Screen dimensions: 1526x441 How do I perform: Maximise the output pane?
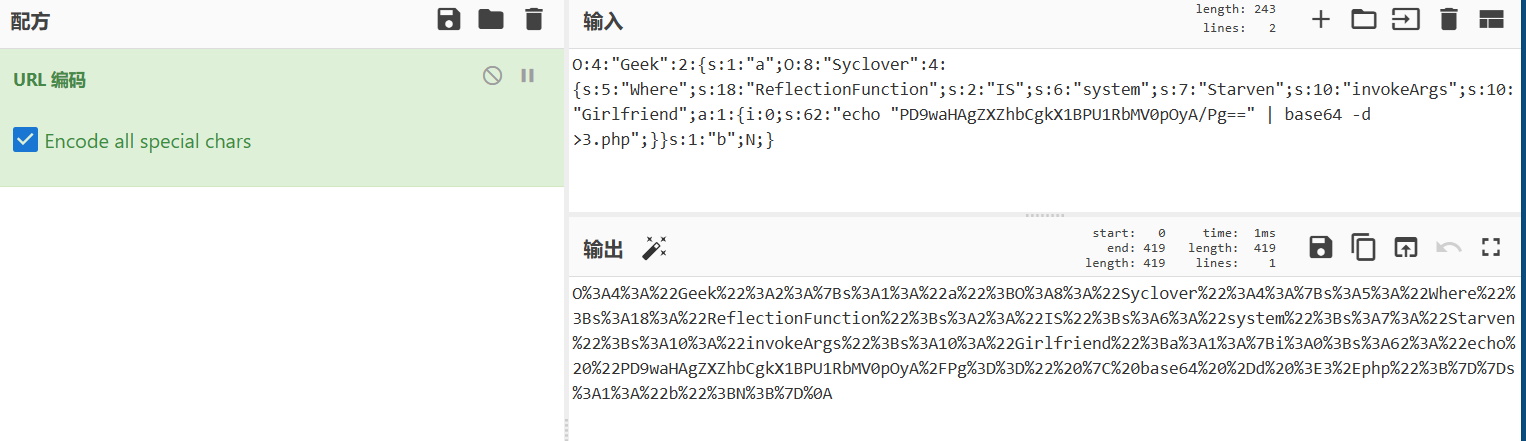pos(1491,247)
